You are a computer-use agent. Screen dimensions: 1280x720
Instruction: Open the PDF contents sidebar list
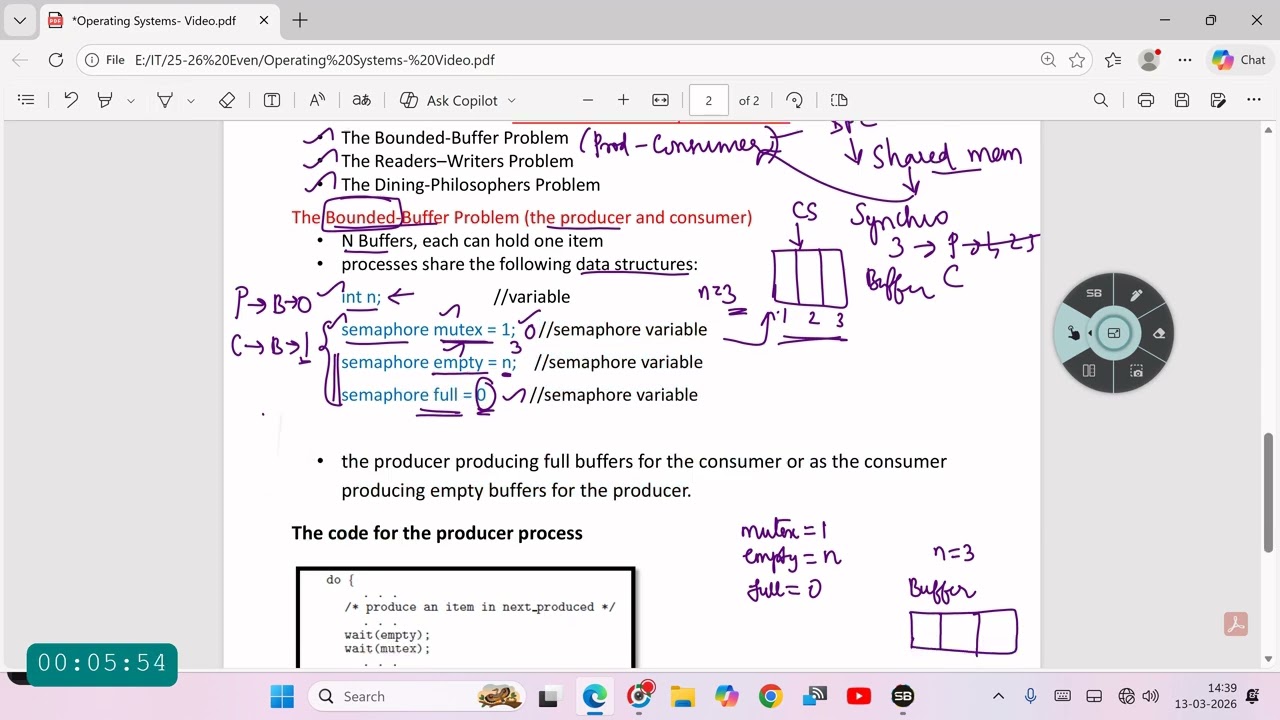tap(27, 100)
